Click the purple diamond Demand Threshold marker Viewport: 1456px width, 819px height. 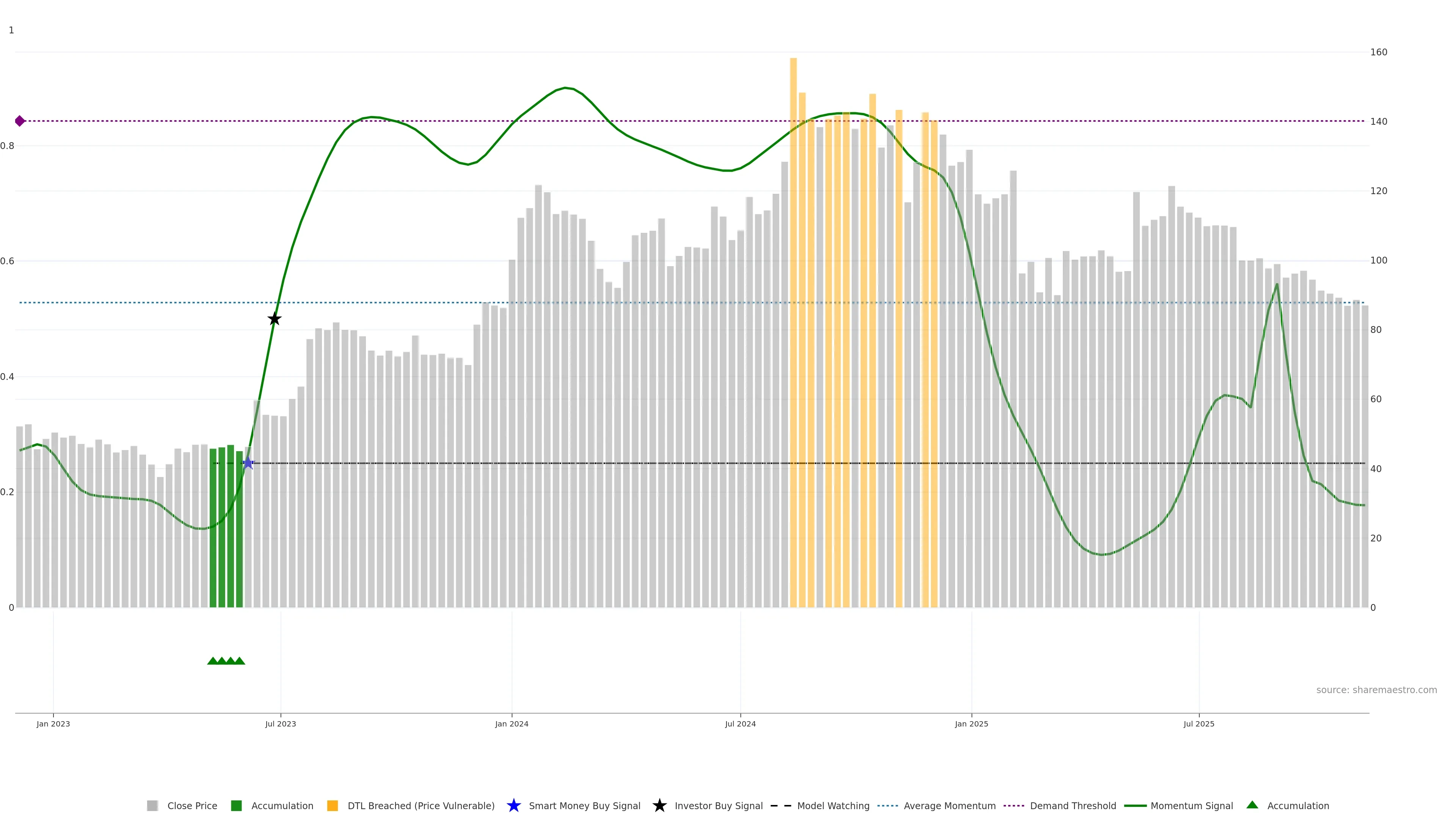pyautogui.click(x=20, y=121)
